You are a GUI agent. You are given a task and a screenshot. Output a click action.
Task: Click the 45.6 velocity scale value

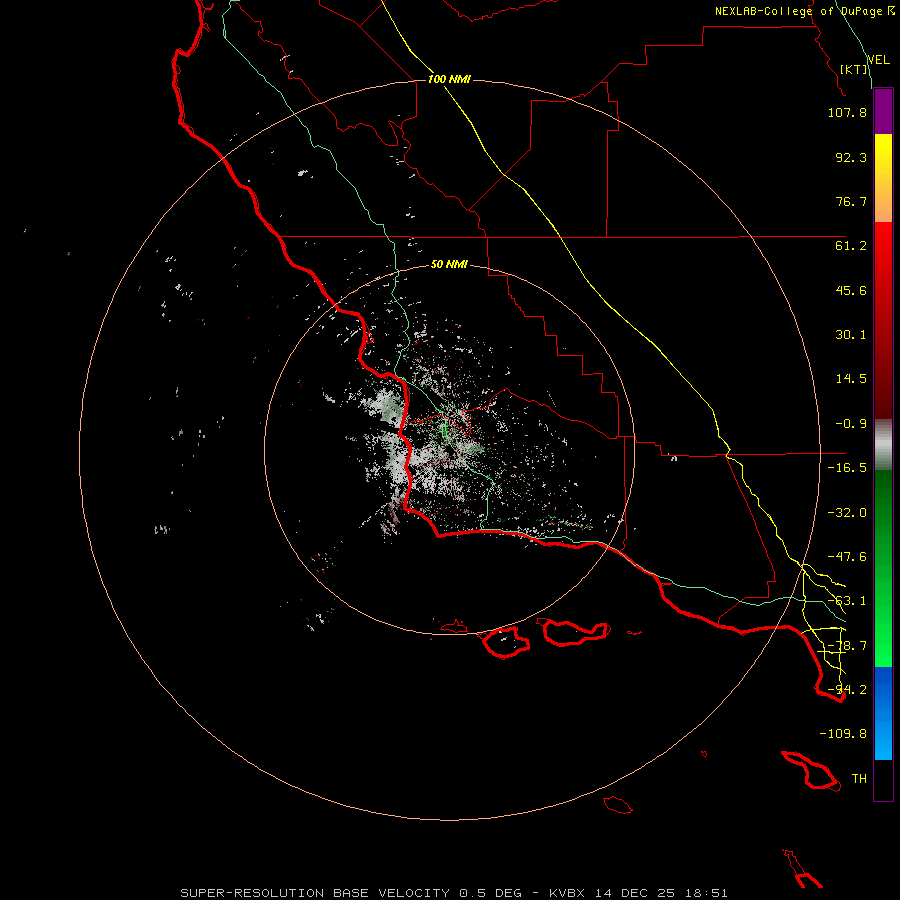tap(851, 290)
